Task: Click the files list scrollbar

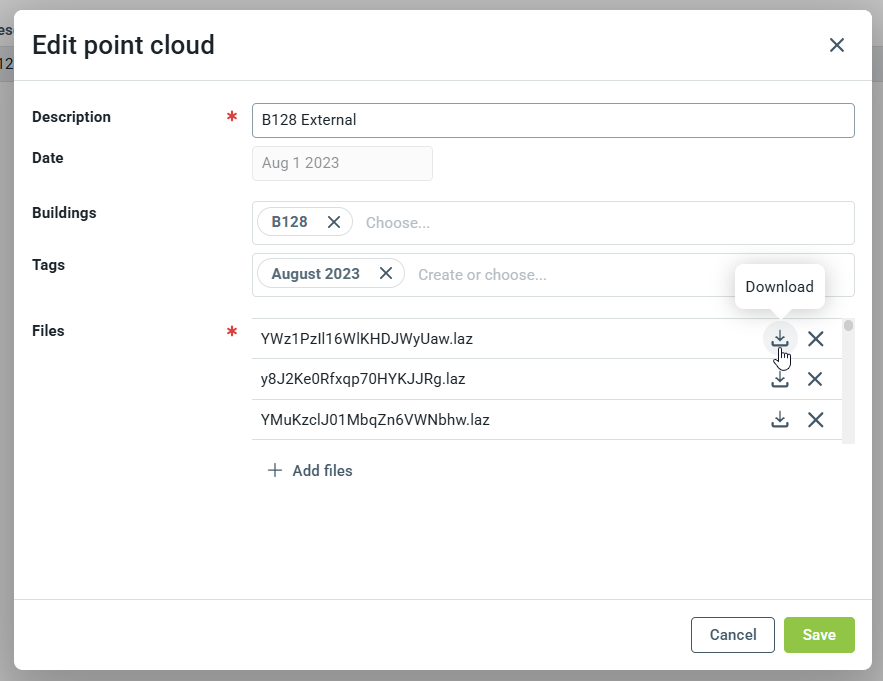Action: click(x=848, y=380)
